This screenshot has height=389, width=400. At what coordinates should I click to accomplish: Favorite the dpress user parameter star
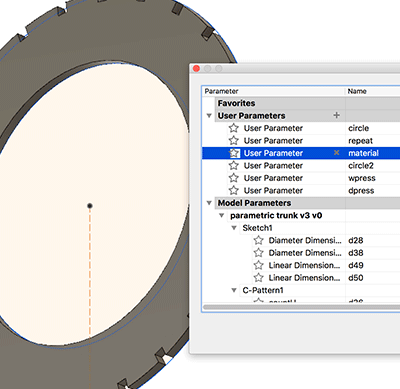[x=234, y=190]
